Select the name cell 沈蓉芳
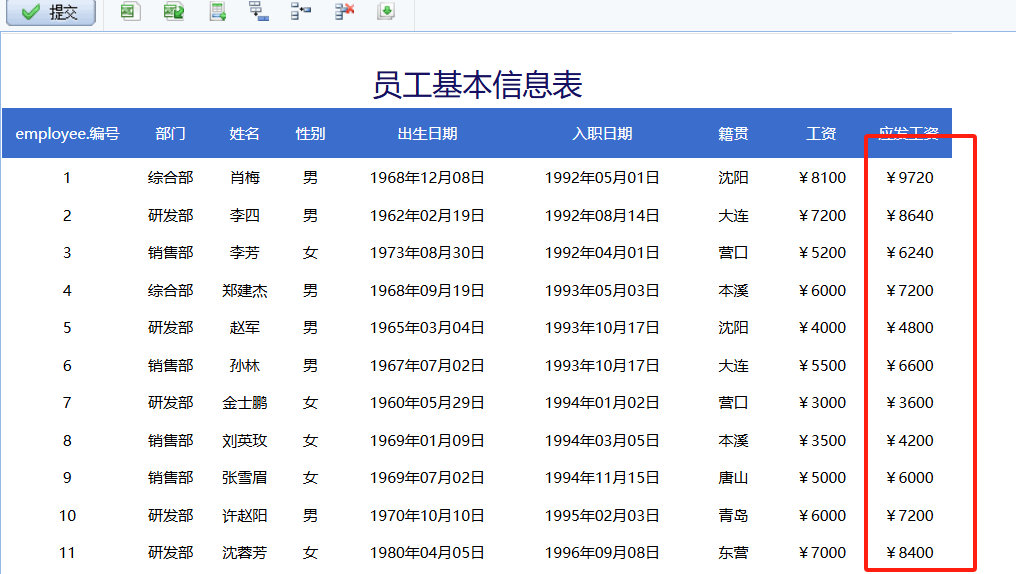This screenshot has width=1016, height=574. (x=245, y=553)
